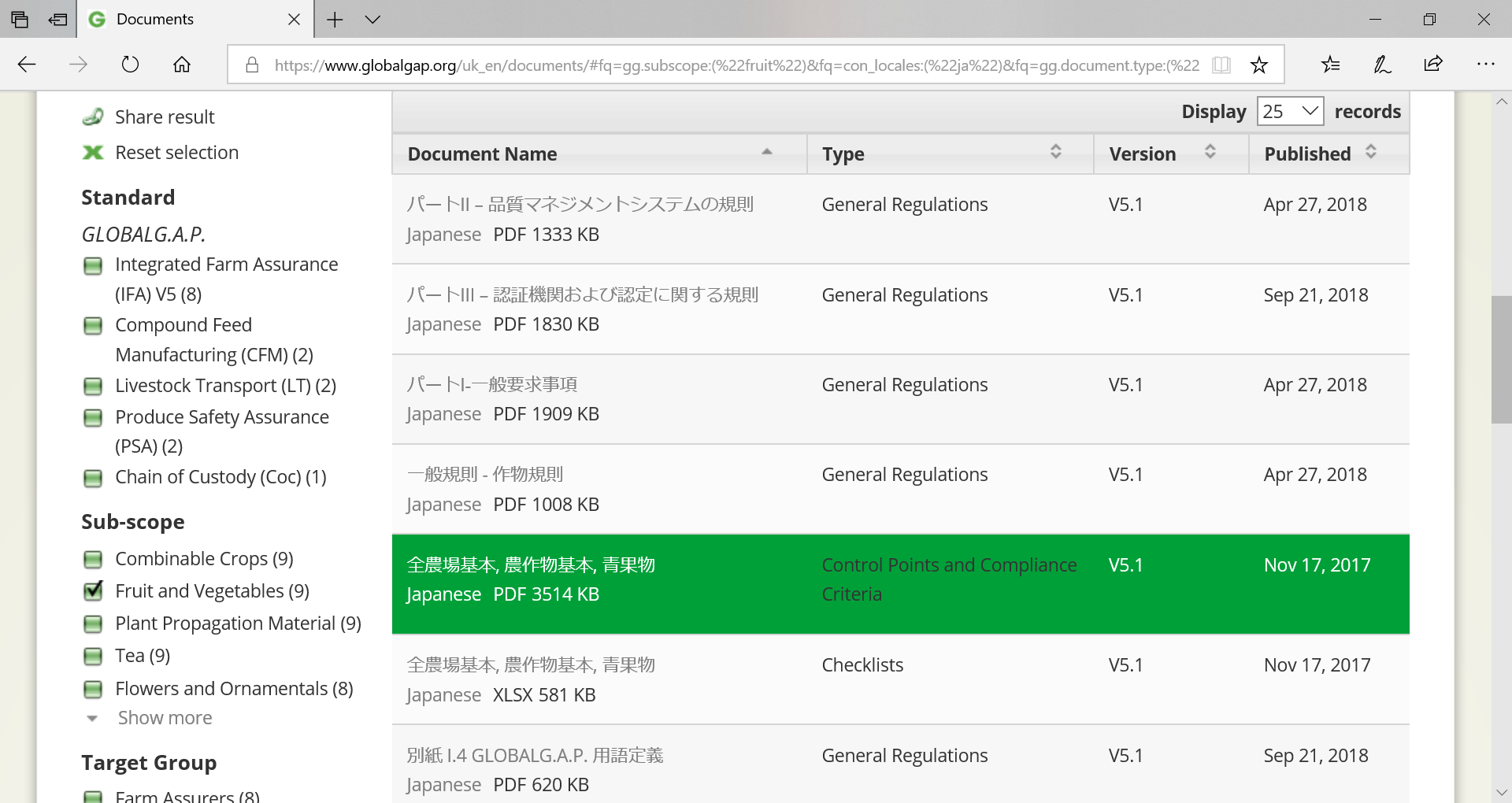Viewport: 1512px width, 803px height.
Task: Click scrollbar down arrow
Action: coord(1501,793)
